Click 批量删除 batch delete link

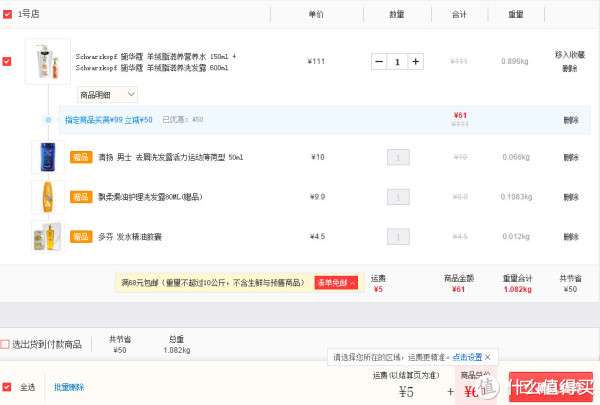(x=69, y=387)
